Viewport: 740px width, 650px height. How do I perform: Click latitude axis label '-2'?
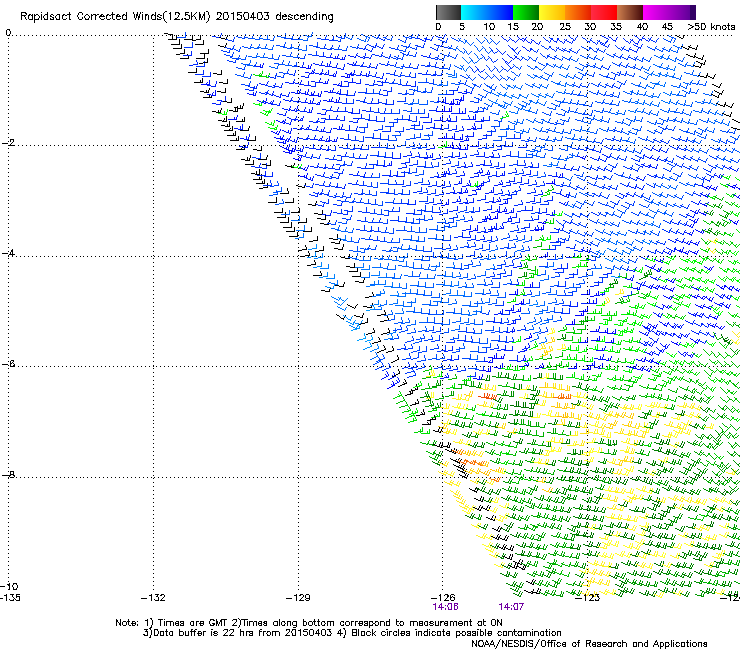pos(8,143)
